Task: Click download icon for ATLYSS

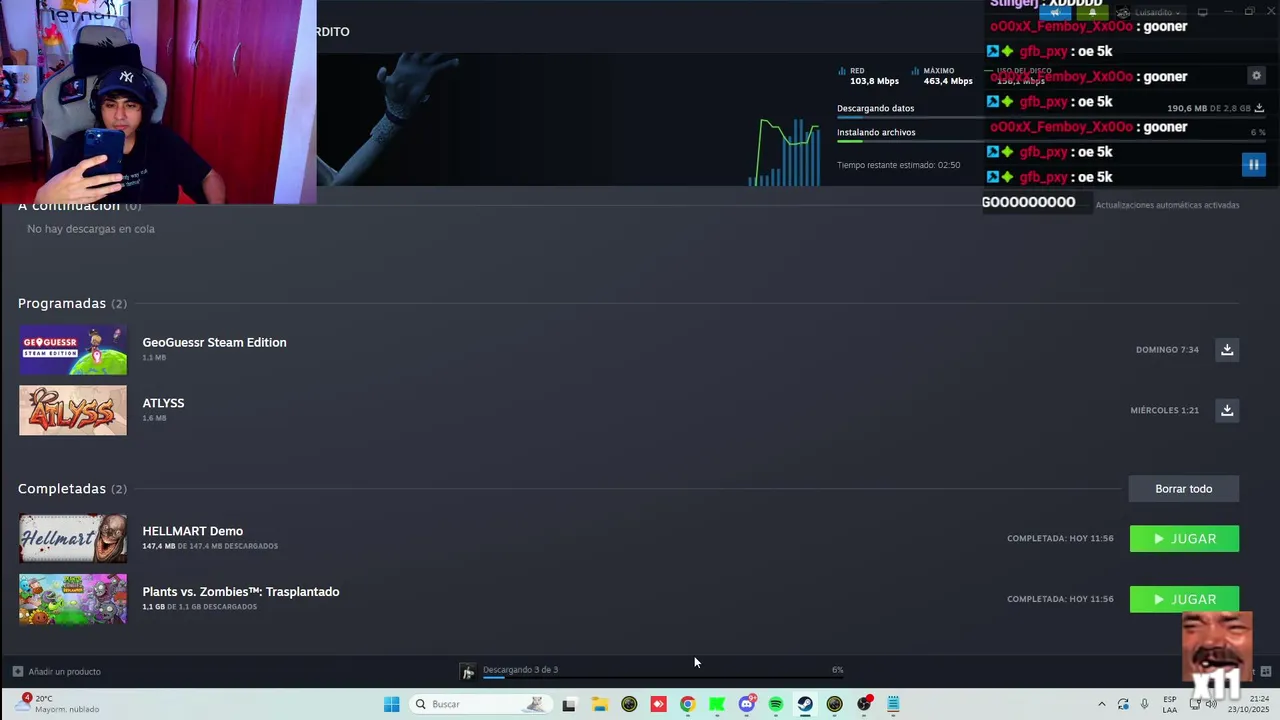Action: [x=1227, y=410]
